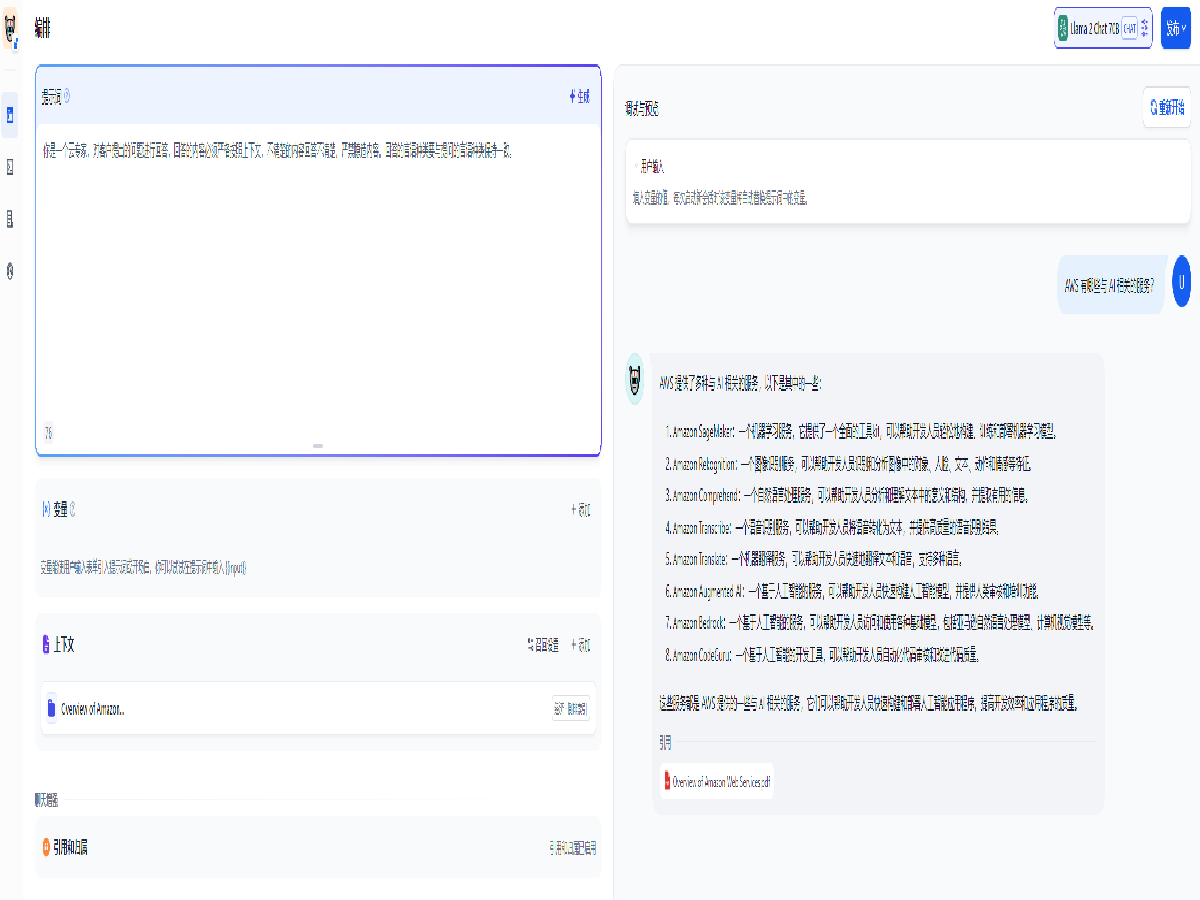Open the cited Overview of Amazon Web Services.pdf
The height and width of the screenshot is (900, 1200).
coord(717,781)
